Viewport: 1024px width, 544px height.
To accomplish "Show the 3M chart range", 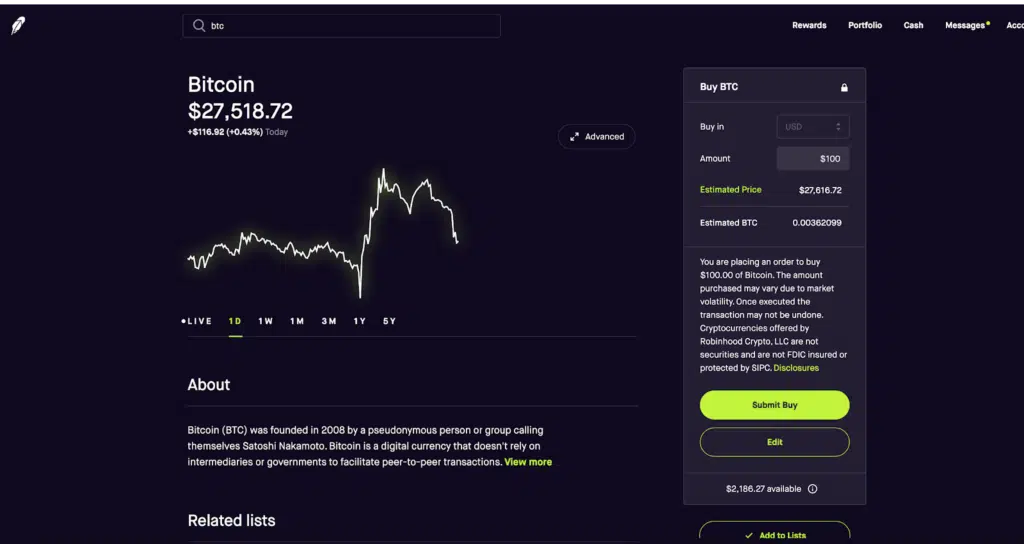I will point(329,321).
